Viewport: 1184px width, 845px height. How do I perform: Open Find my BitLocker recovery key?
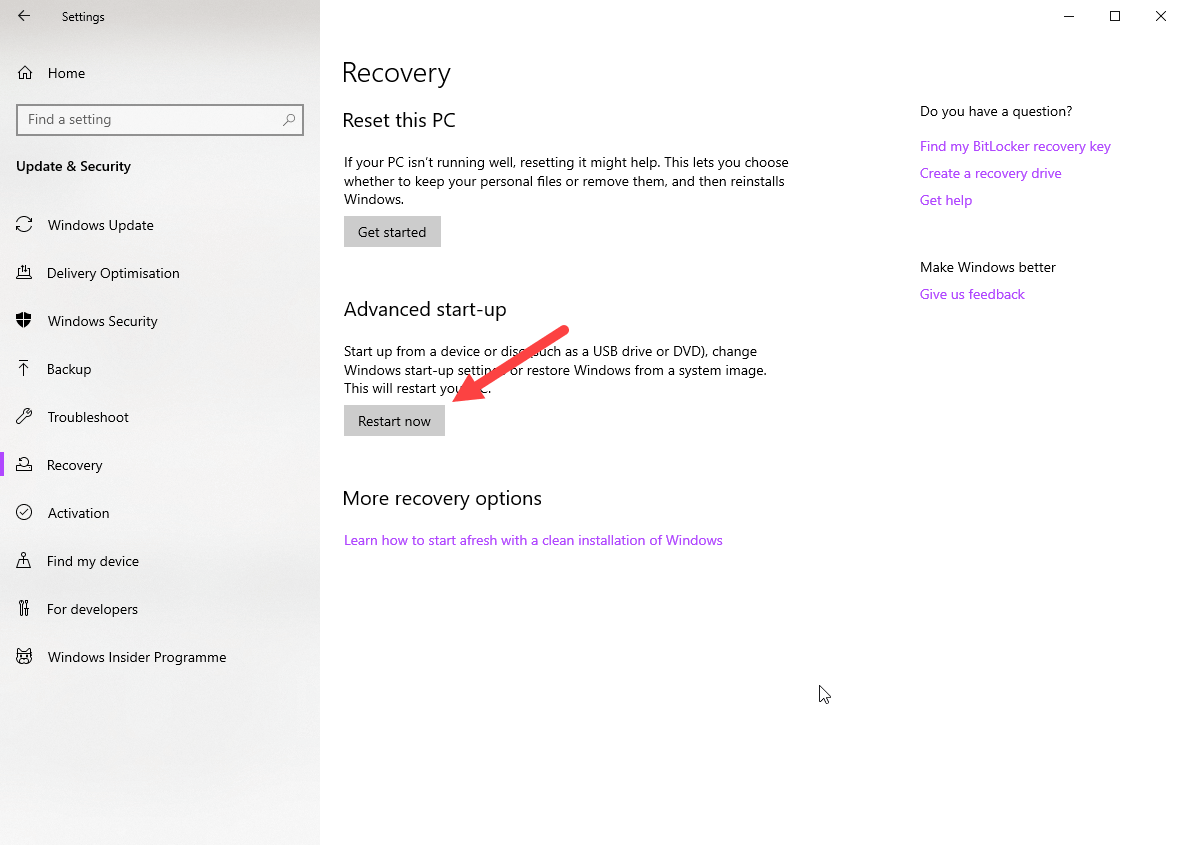[1015, 146]
